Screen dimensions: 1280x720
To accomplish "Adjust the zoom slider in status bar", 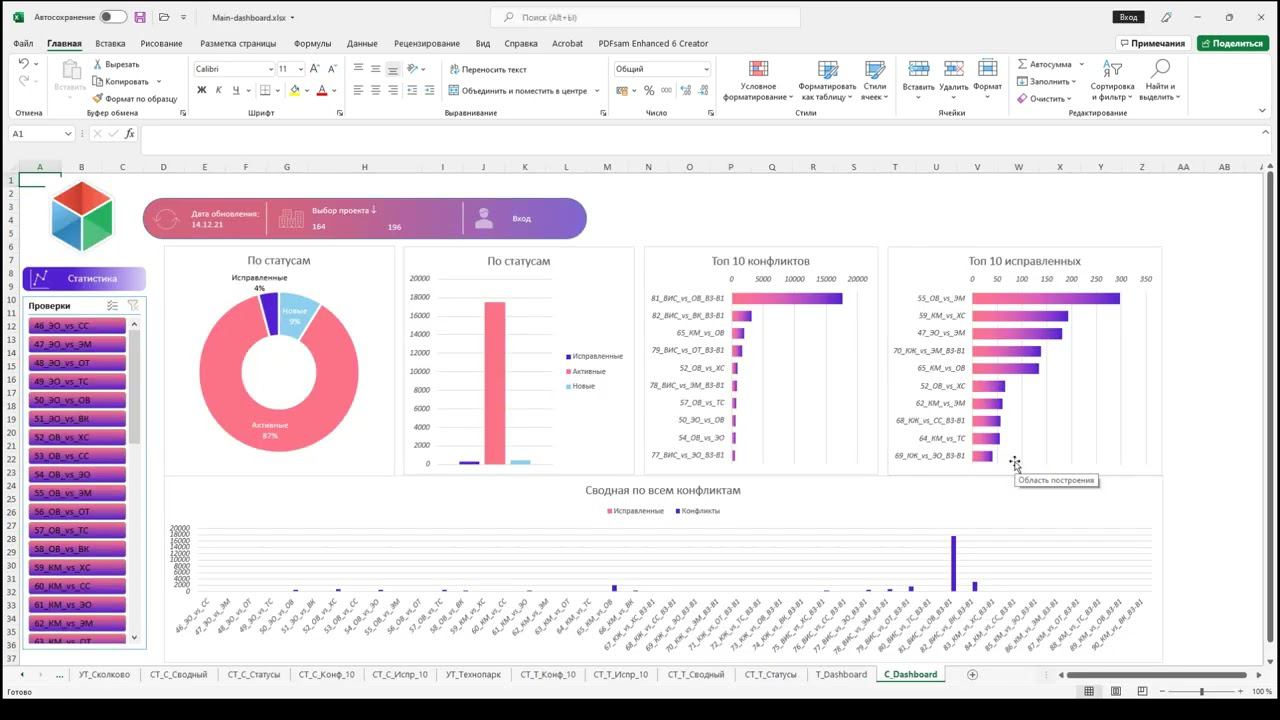I will point(1202,692).
